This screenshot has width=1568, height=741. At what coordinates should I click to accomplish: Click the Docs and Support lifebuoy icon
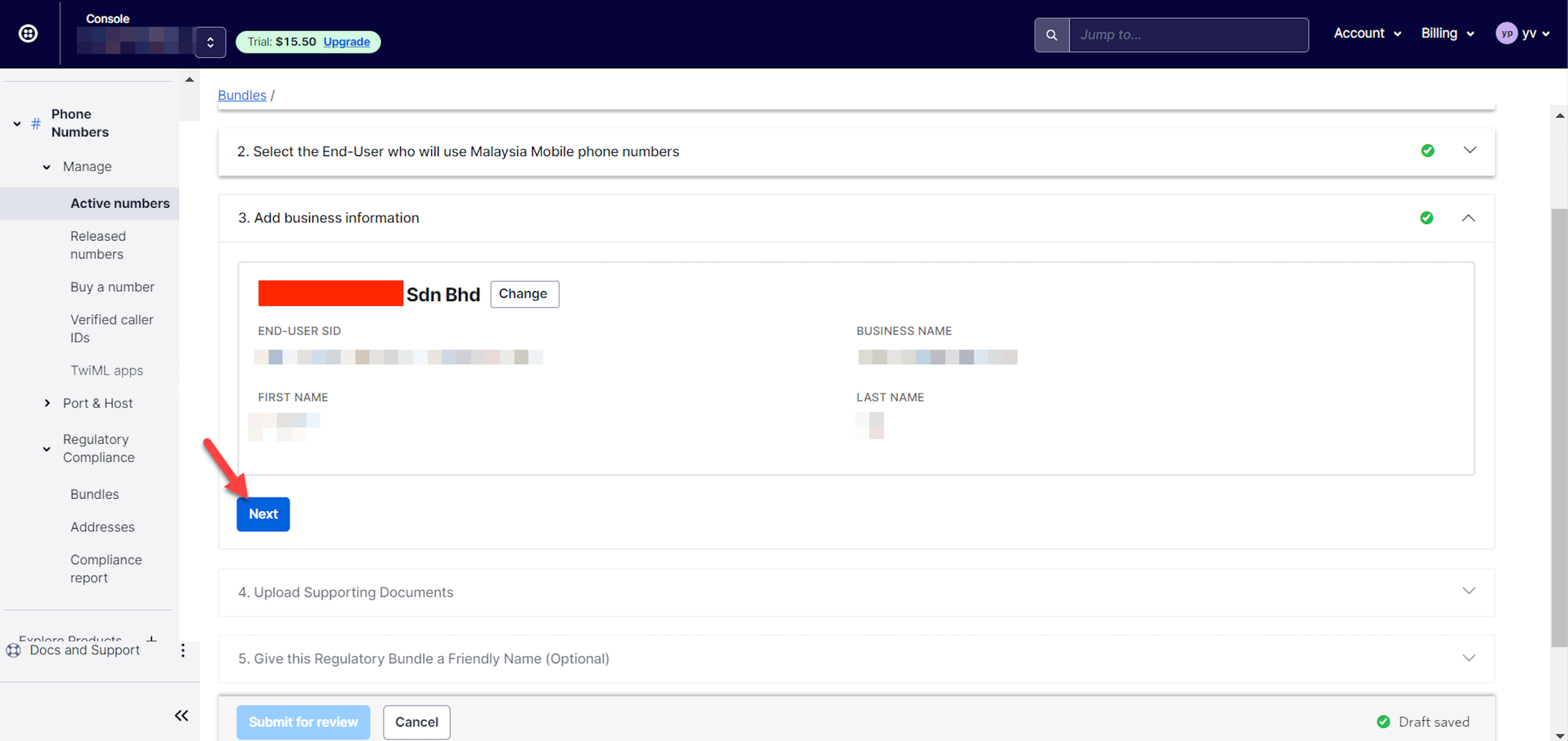(14, 650)
